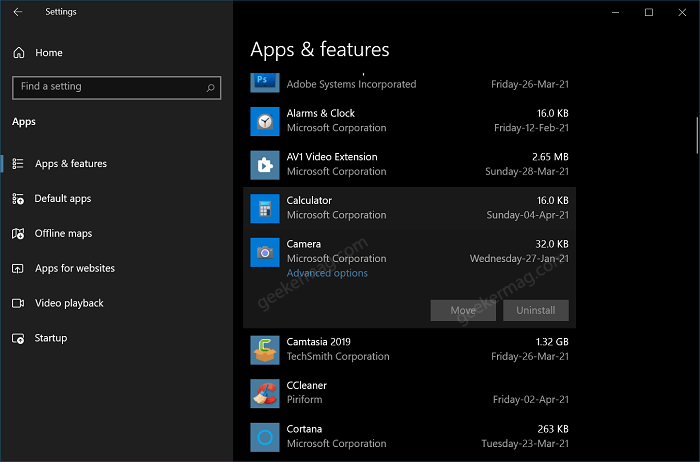Screen dimensions: 700x462
Task: Click the Camtasia 2019 app icon
Action: coord(265,350)
